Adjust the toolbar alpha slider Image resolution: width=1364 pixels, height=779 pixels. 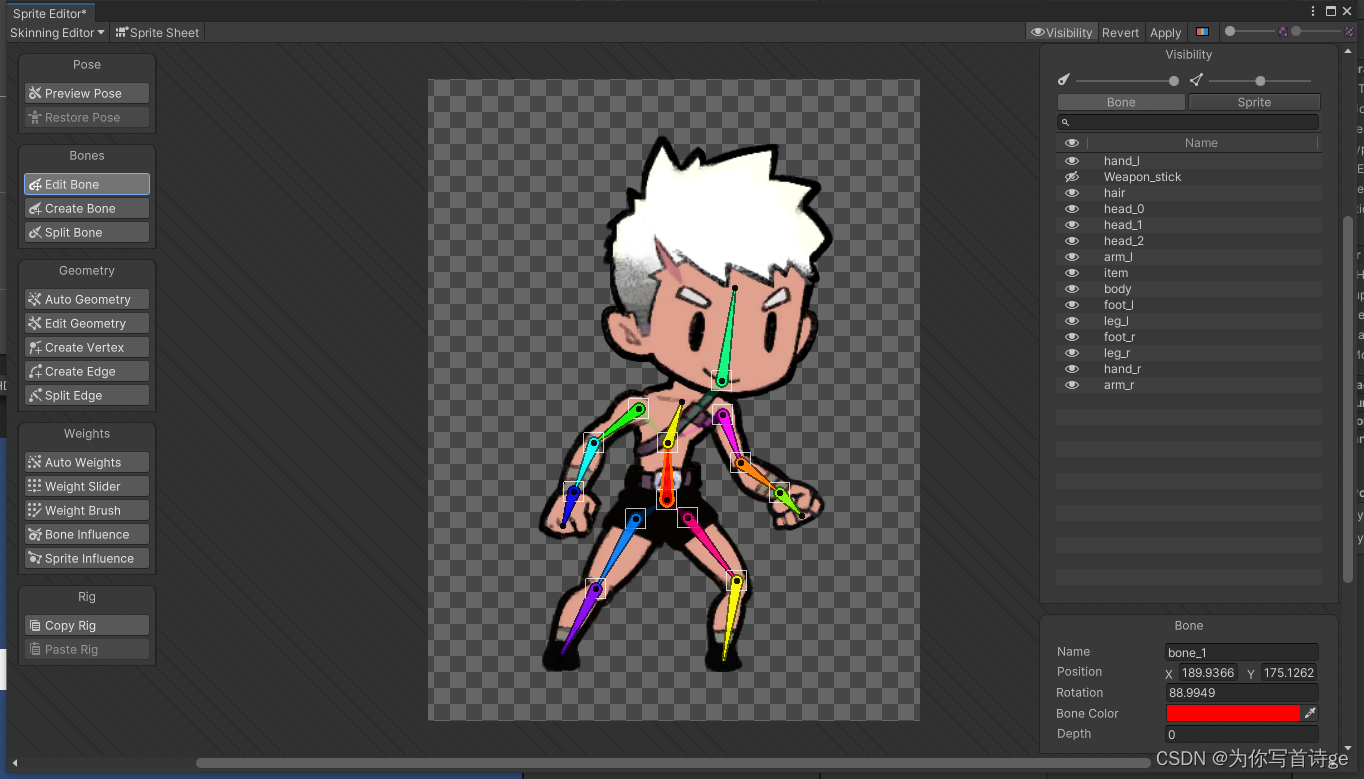1250,32
